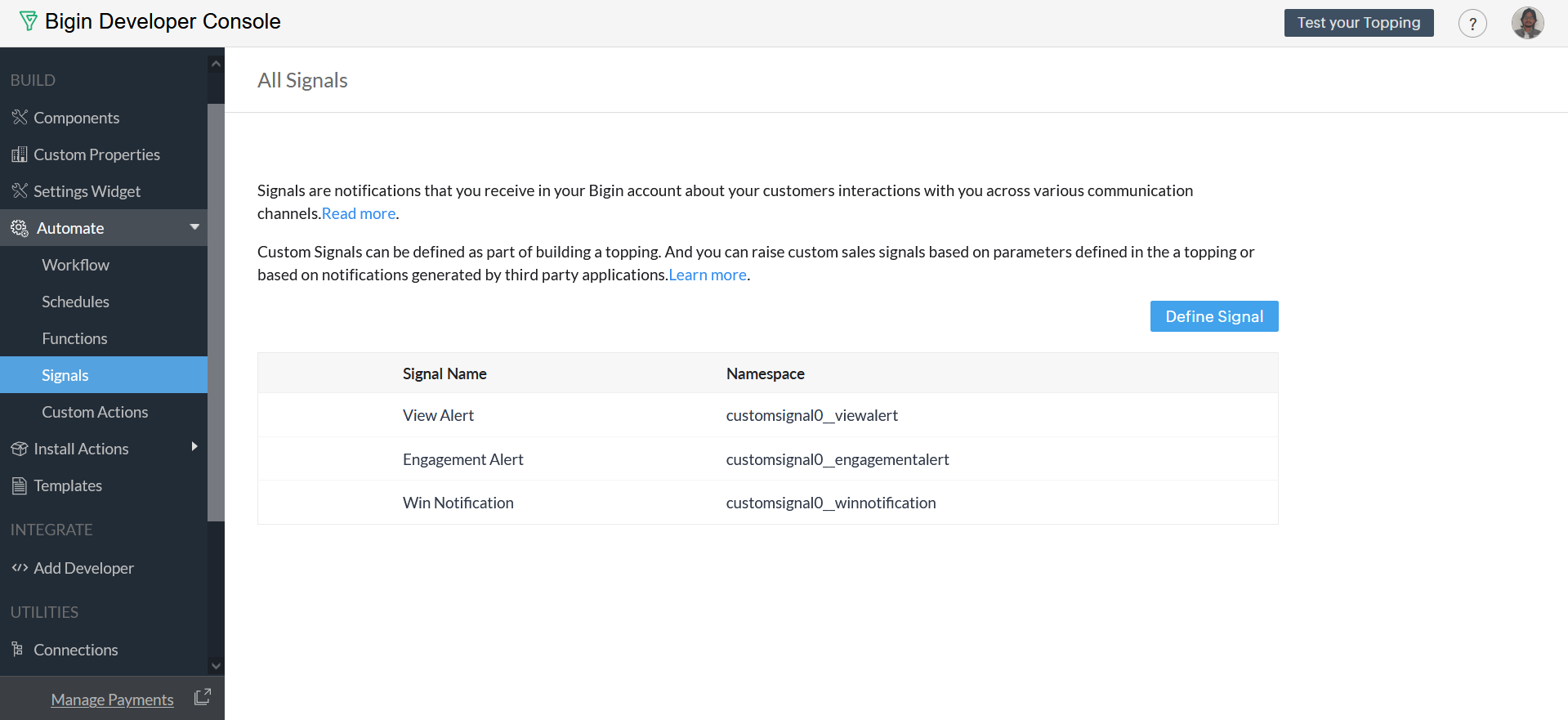Open the help question mark icon
This screenshot has width=1568, height=720.
pos(1472,24)
